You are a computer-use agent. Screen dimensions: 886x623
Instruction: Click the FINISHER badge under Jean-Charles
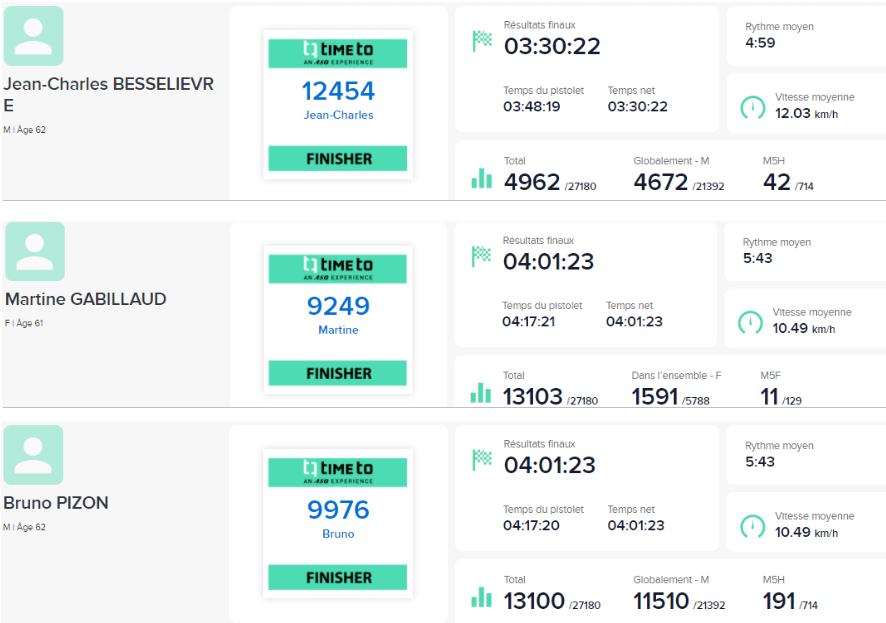[338, 159]
